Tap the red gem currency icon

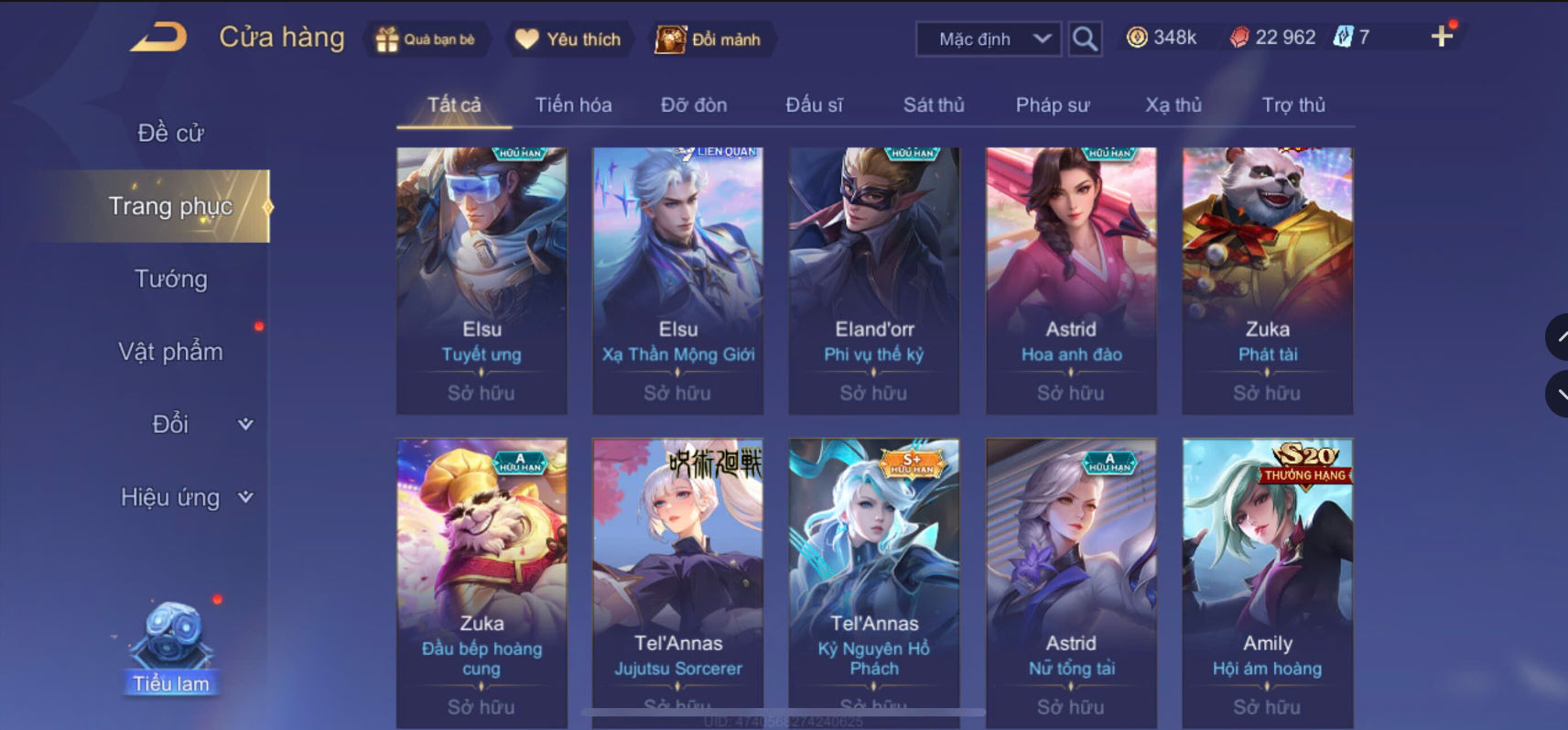[x=1239, y=38]
